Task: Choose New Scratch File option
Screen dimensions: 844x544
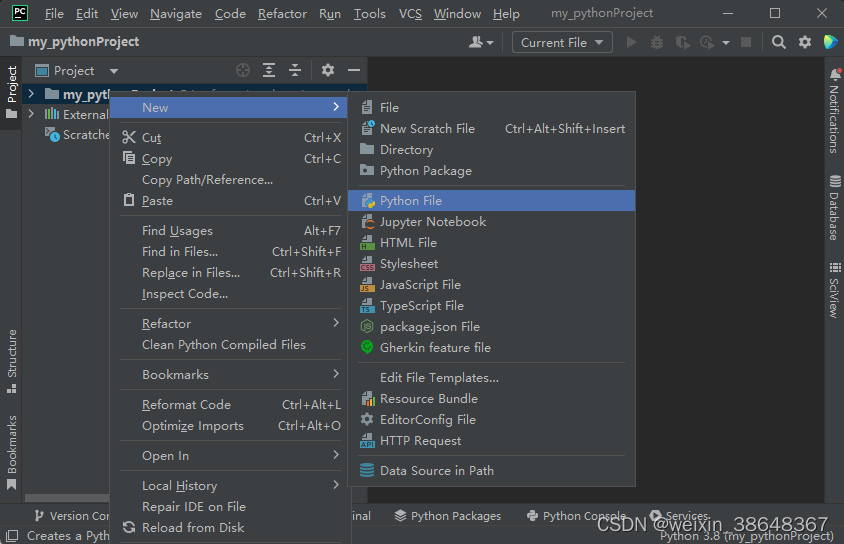Action: [x=491, y=129]
